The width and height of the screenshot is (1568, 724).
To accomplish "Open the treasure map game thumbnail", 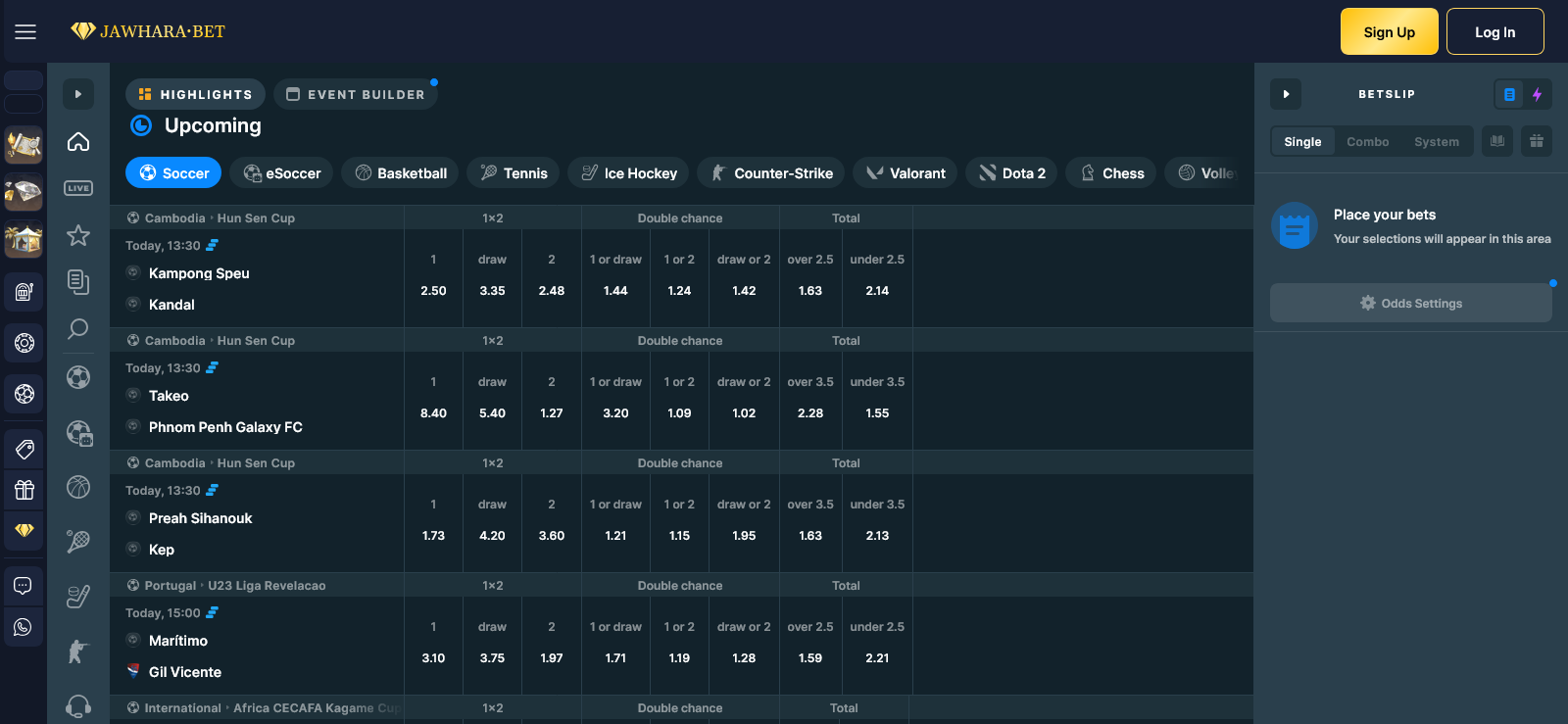I will coord(24,145).
